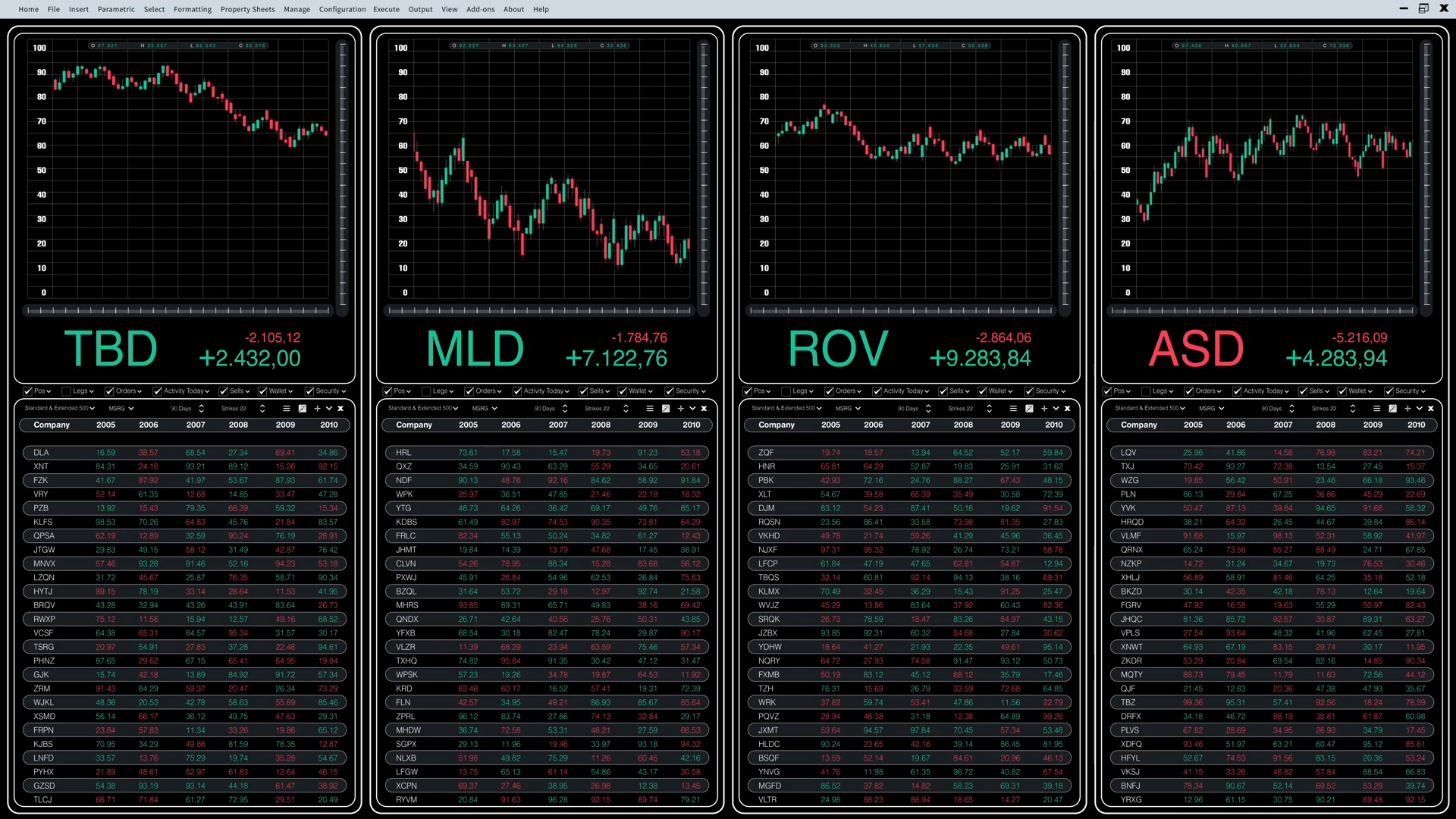Click the plus add icon in ROV table panel
Screen dimensions: 1456x819
point(1043,409)
